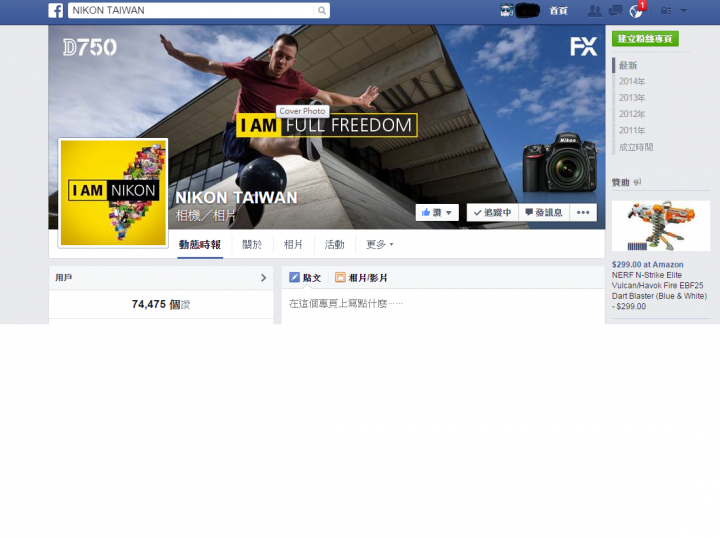Jump to 2013年 on timeline

[x=632, y=98]
